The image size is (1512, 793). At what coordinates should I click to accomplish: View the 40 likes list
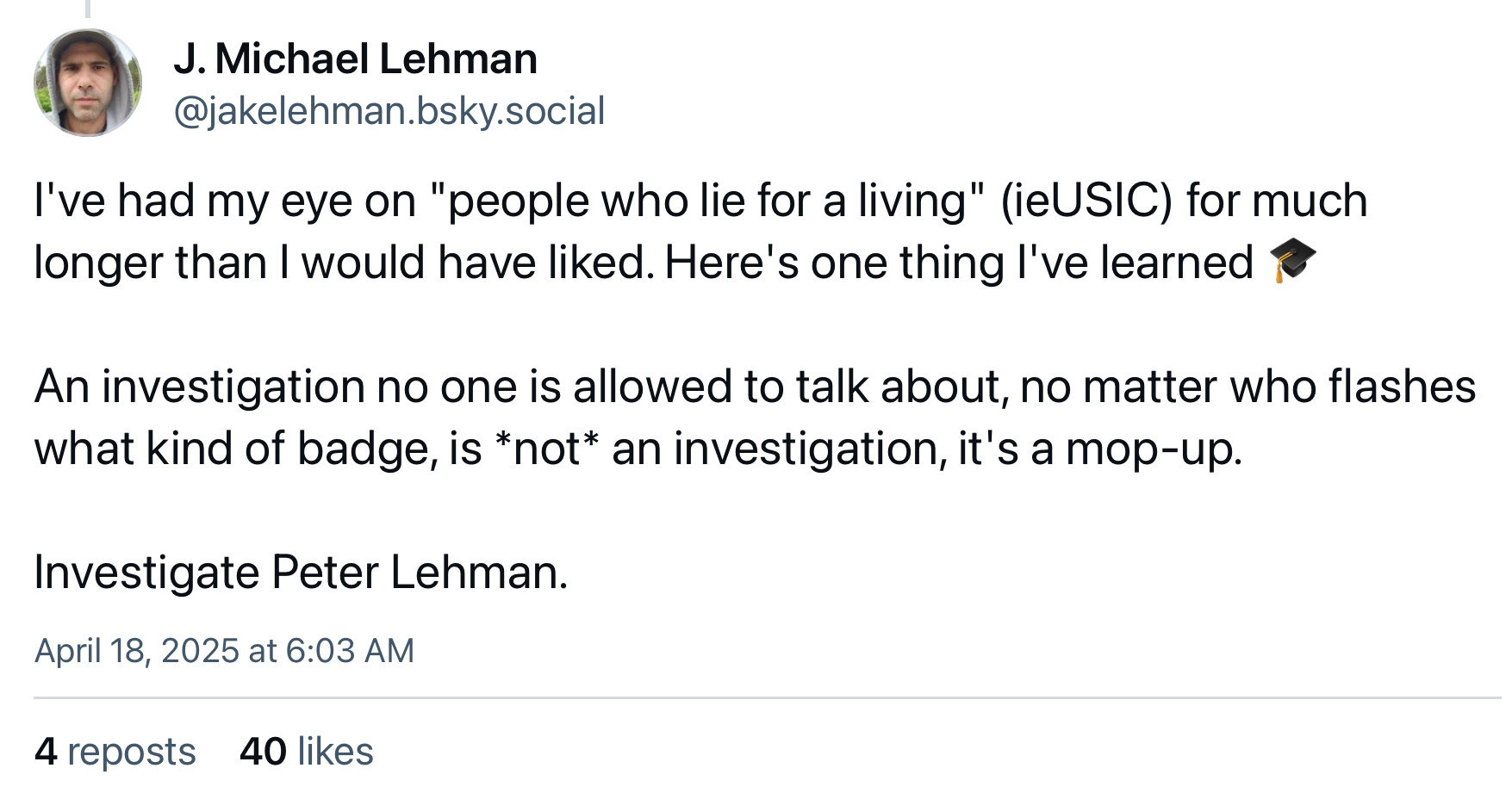pyautogui.click(x=307, y=752)
